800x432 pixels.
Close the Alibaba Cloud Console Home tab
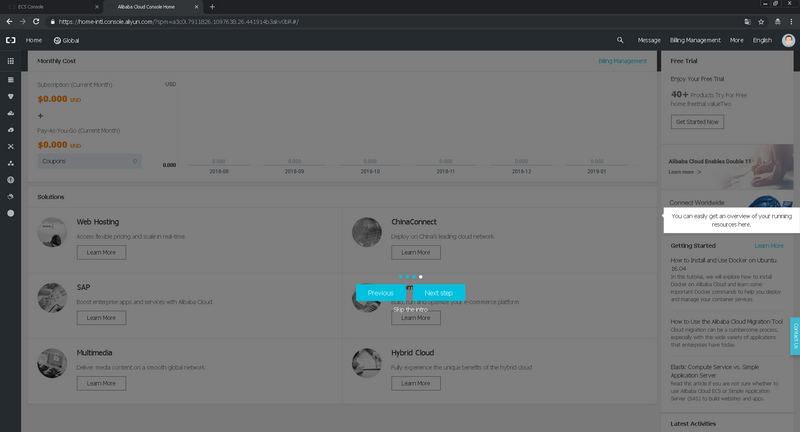pyautogui.click(x=196, y=7)
